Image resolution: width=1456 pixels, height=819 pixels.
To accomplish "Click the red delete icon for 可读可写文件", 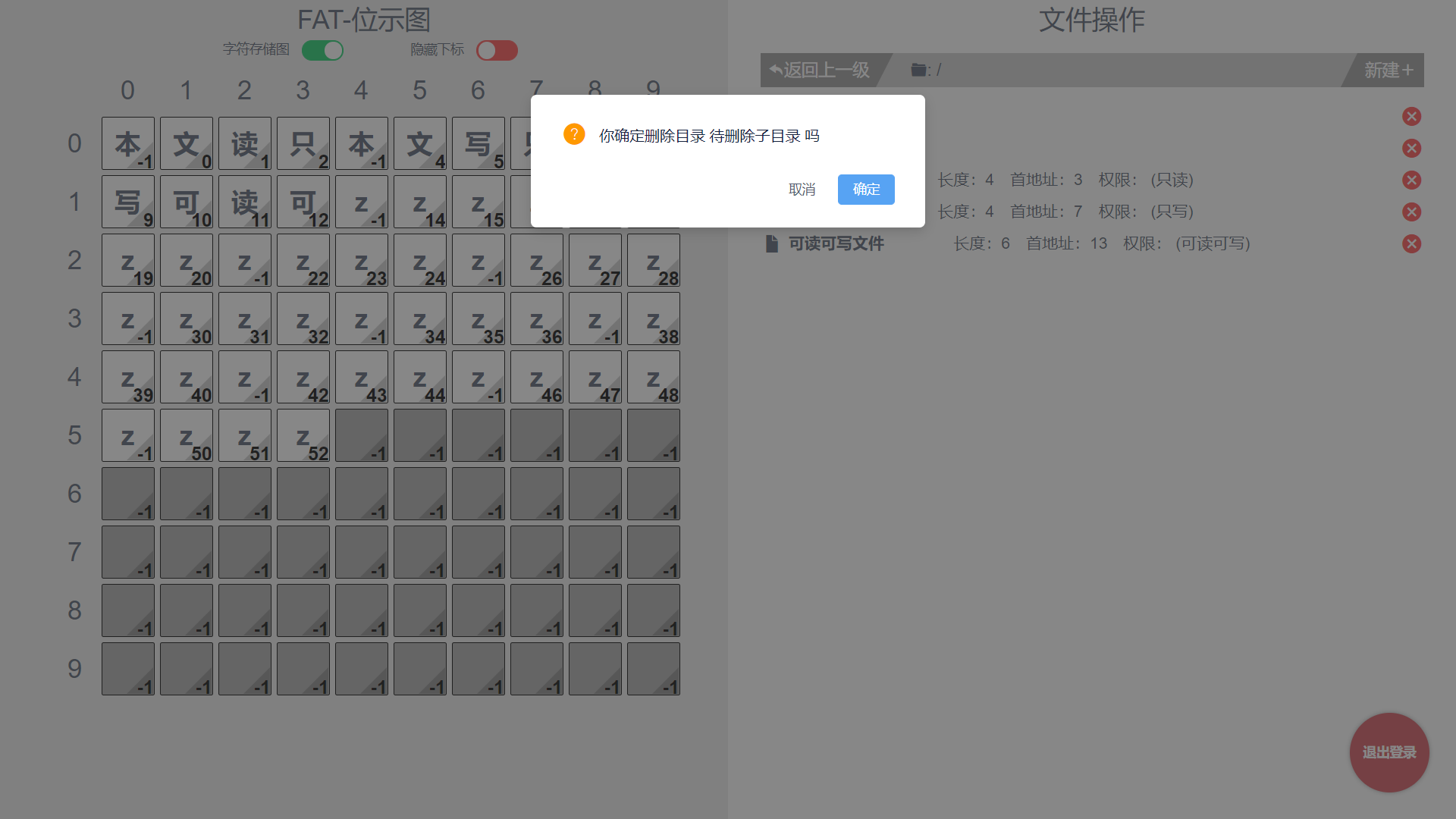I will tap(1410, 244).
